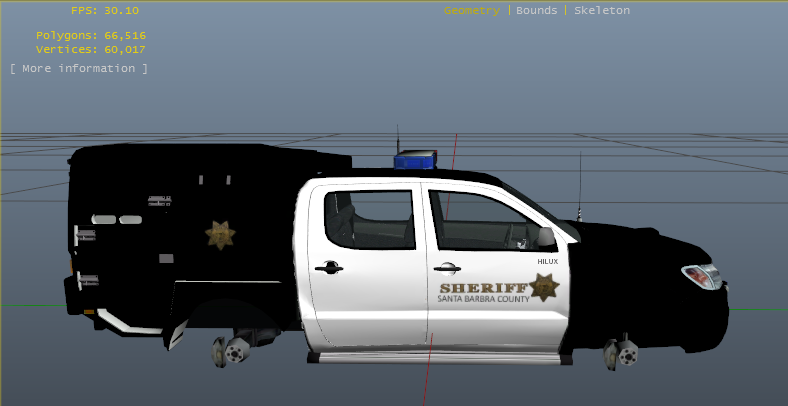The width and height of the screenshot is (788, 406).
Task: Click the rear wheel hub
Action: [x=235, y=351]
